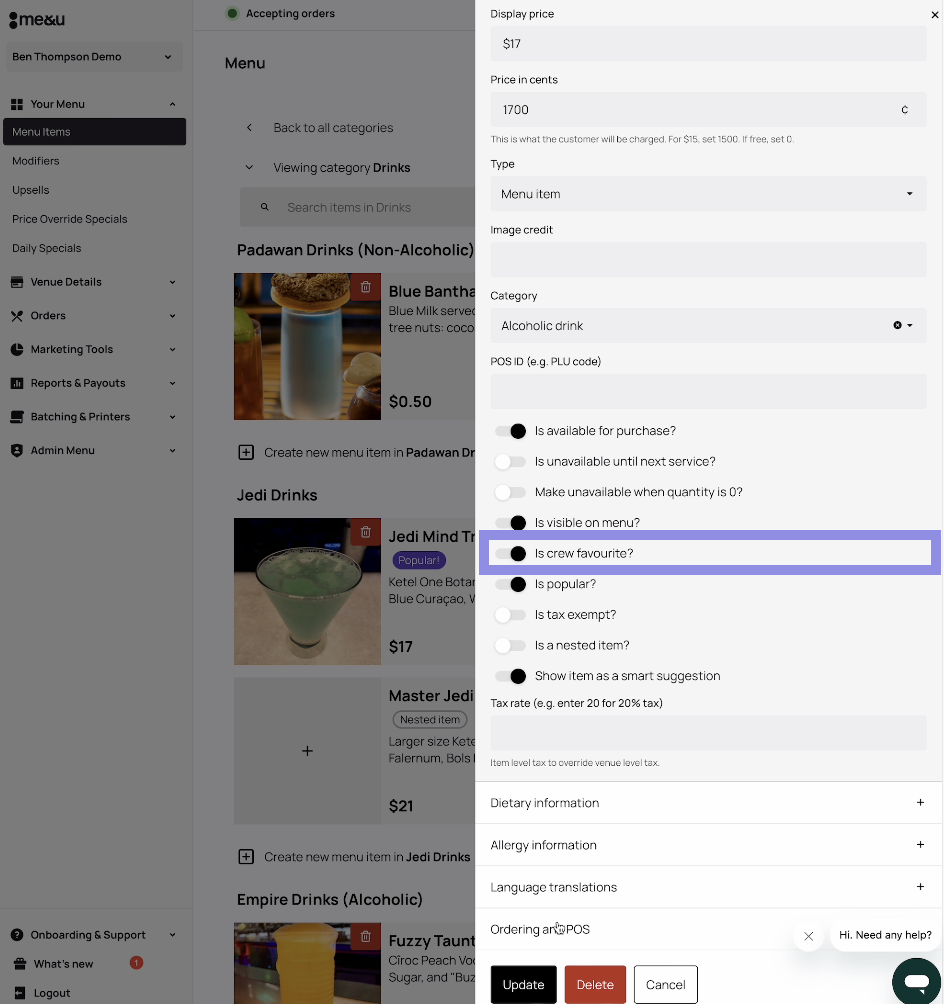Click the Venue Details store icon
The image size is (944, 1004).
click(x=17, y=282)
